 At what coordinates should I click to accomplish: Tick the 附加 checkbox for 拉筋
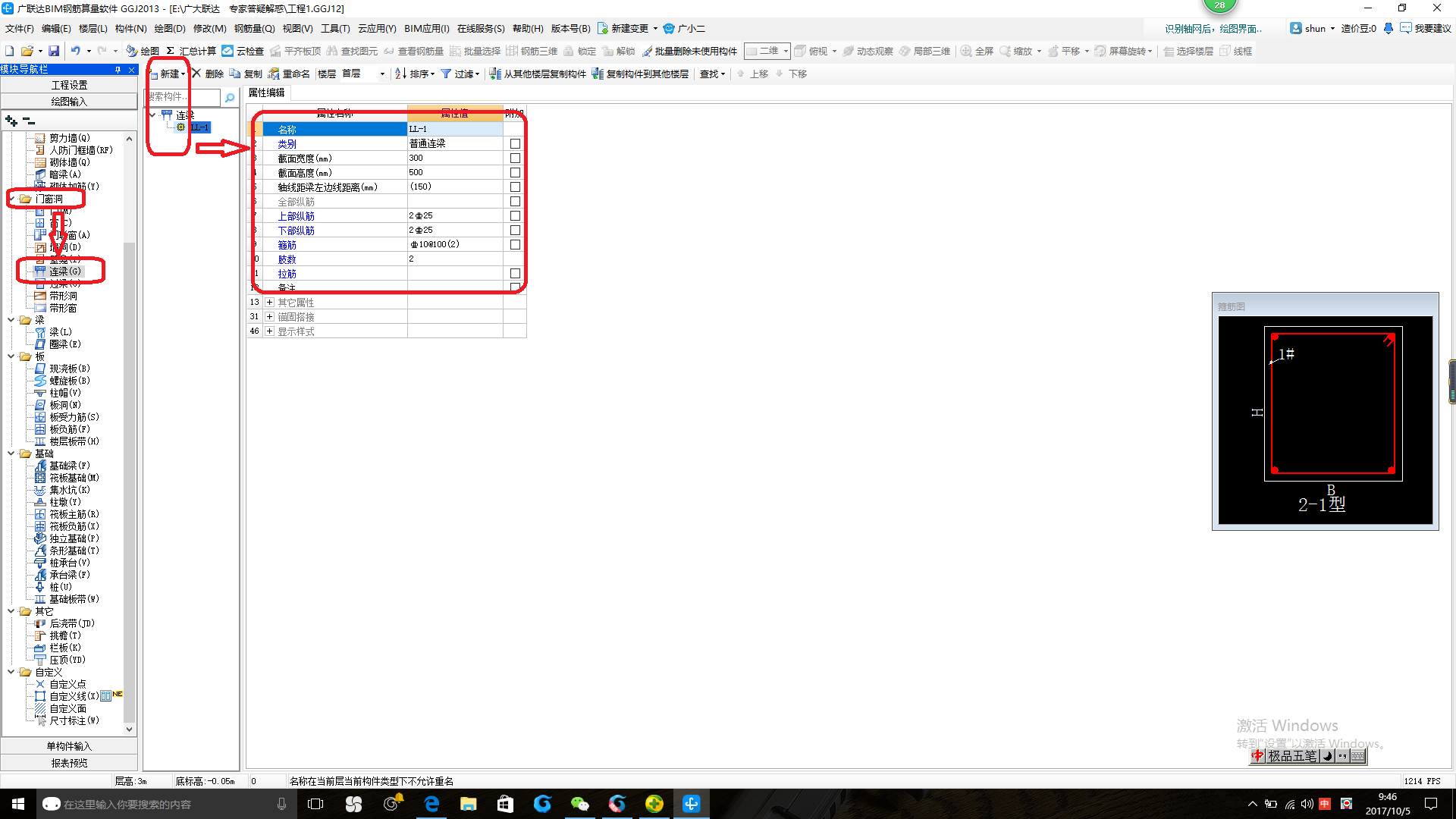(515, 273)
